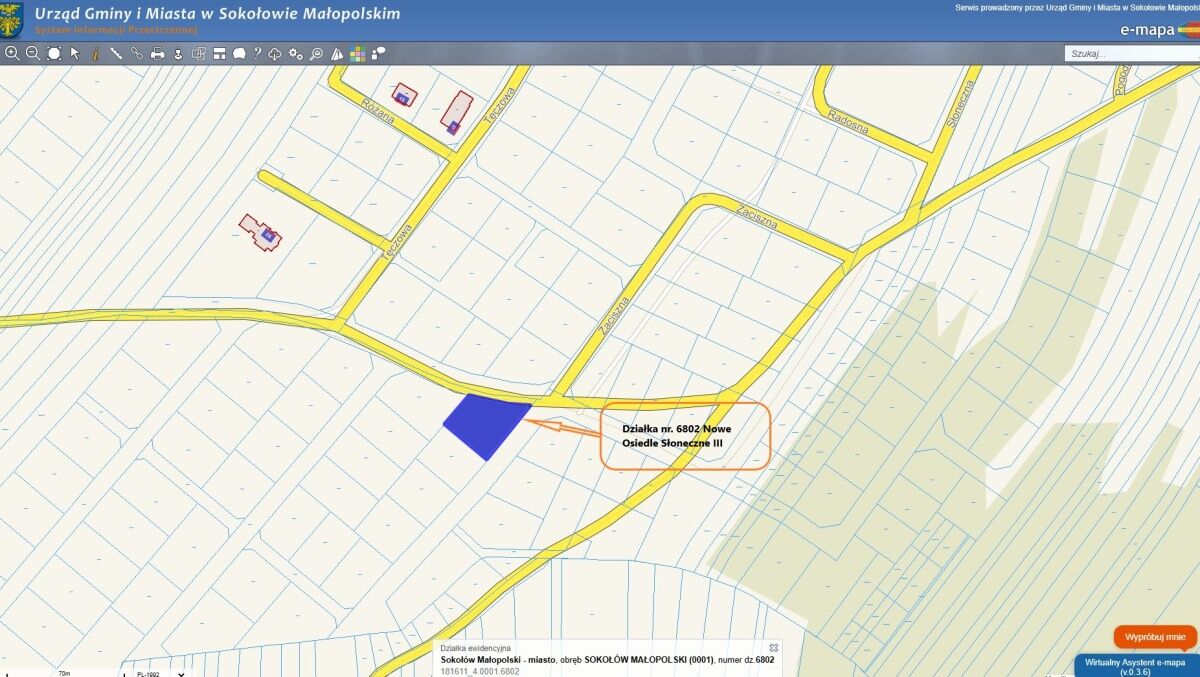This screenshot has height=677, width=1200.
Task: Open the print map tool
Action: tap(158, 53)
